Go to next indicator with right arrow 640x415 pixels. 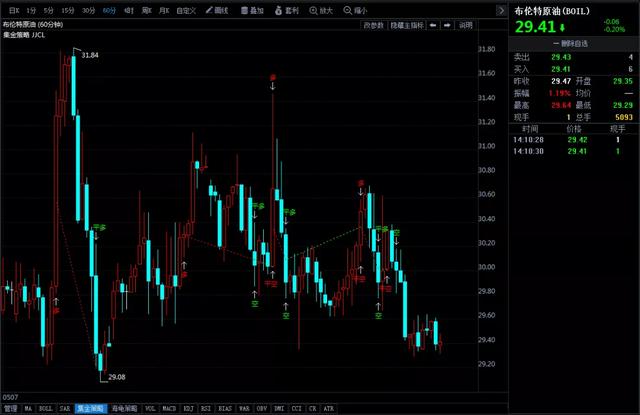pyautogui.click(x=447, y=25)
